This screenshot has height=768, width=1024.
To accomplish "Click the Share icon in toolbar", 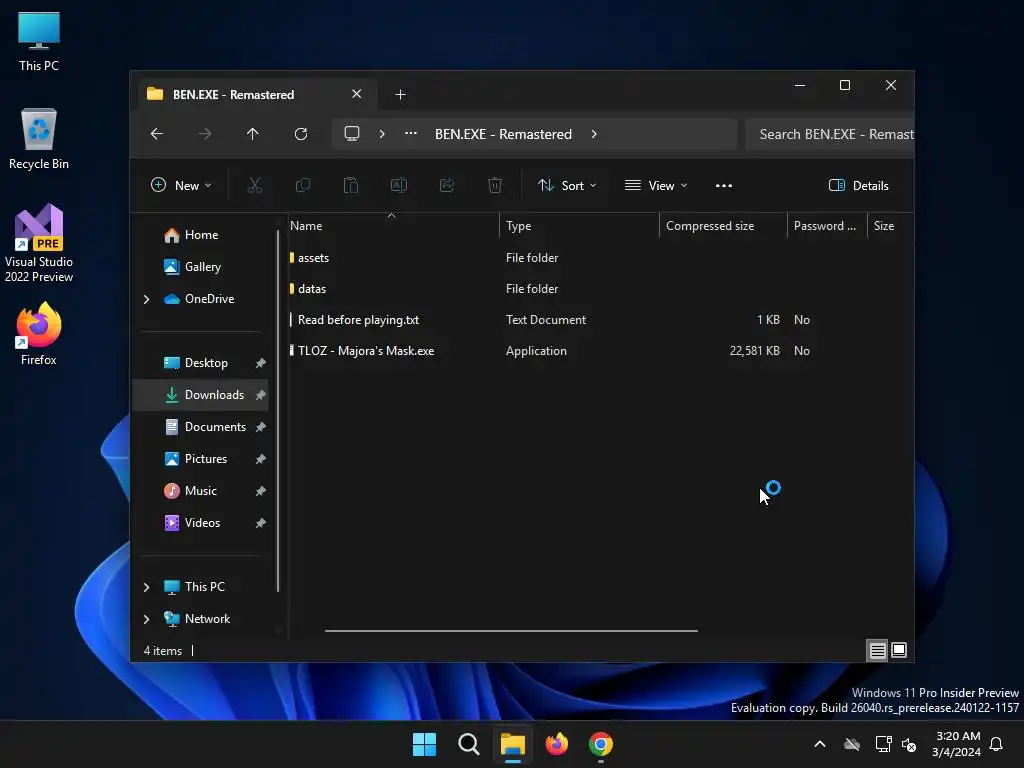I will tap(447, 185).
